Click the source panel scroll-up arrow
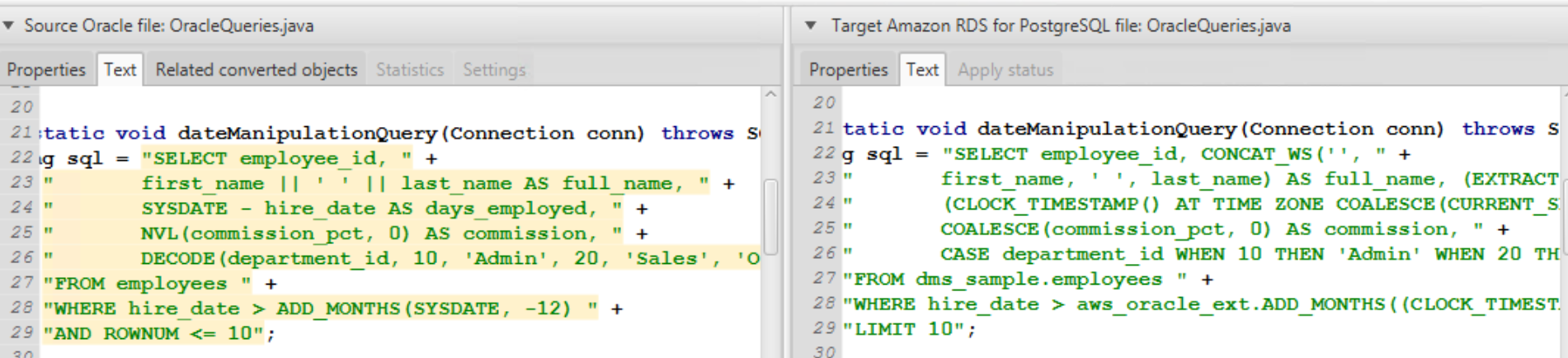 click(x=770, y=95)
